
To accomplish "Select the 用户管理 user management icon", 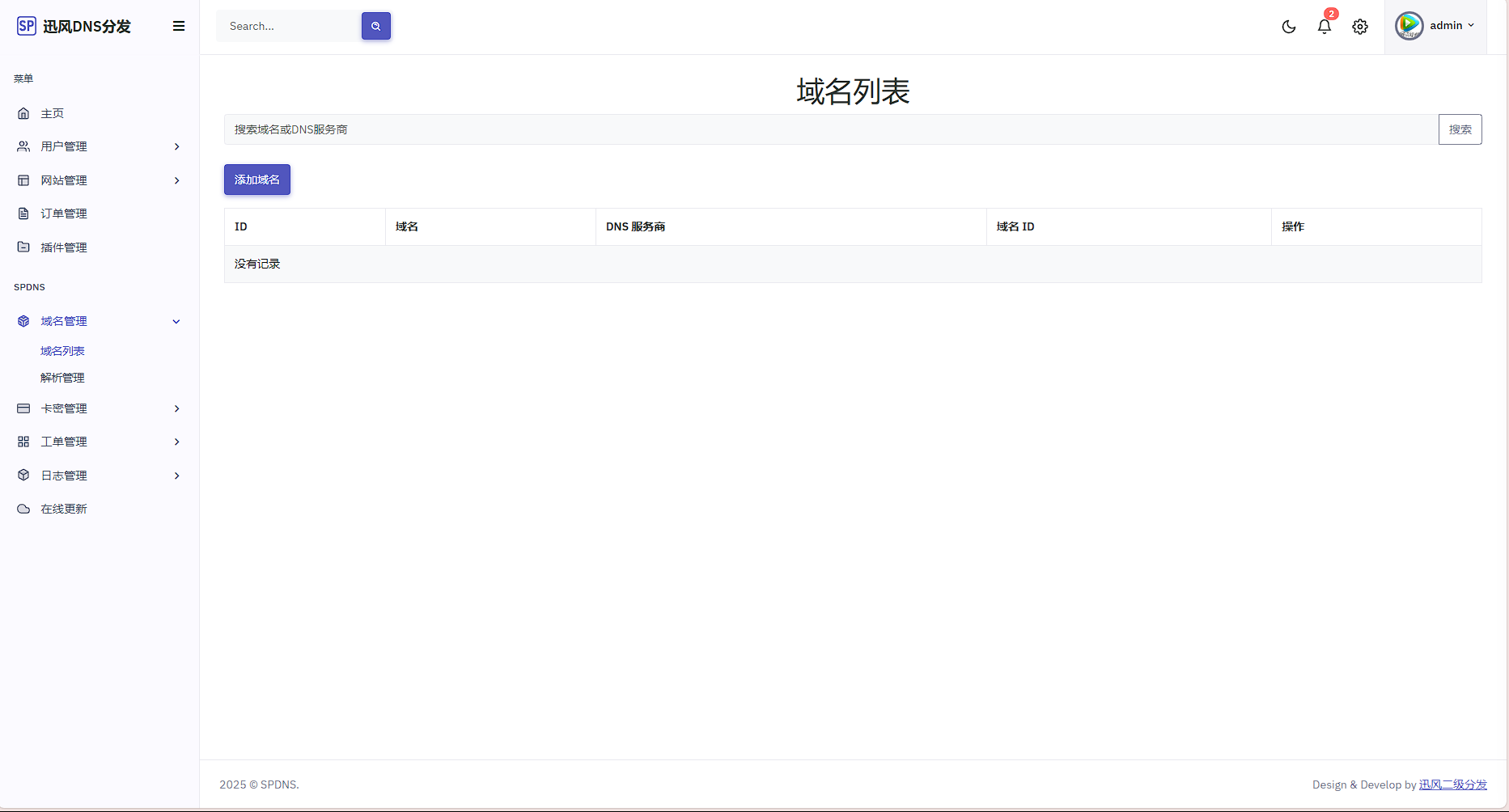I will [23, 146].
